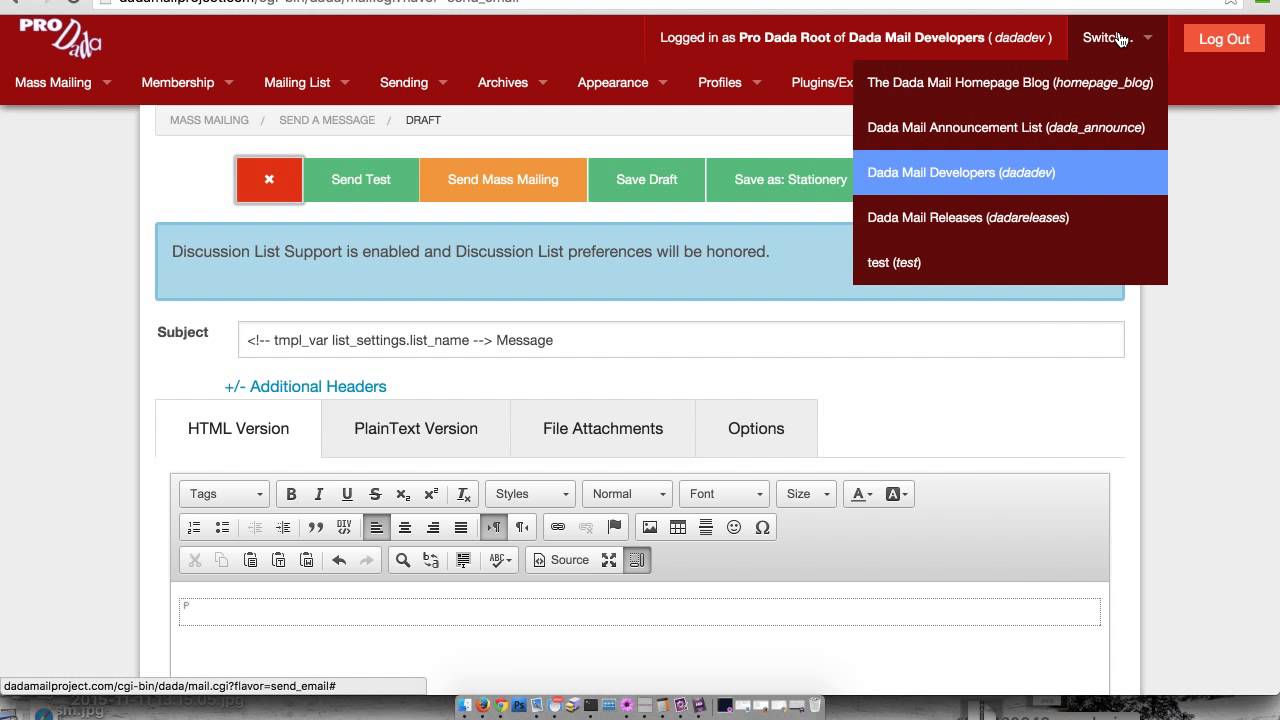This screenshot has height=720, width=1280.
Task: Open the Styles dropdown
Action: click(530, 494)
